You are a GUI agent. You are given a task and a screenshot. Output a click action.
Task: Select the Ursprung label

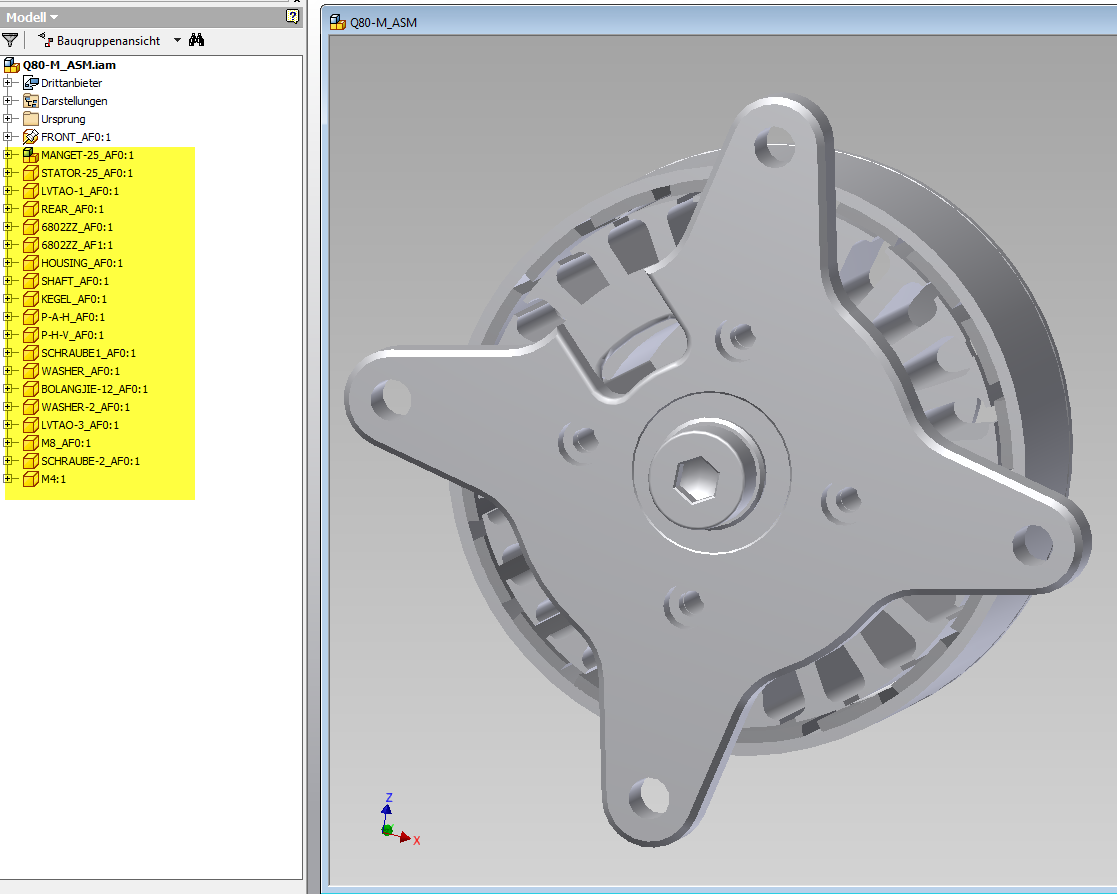point(63,118)
